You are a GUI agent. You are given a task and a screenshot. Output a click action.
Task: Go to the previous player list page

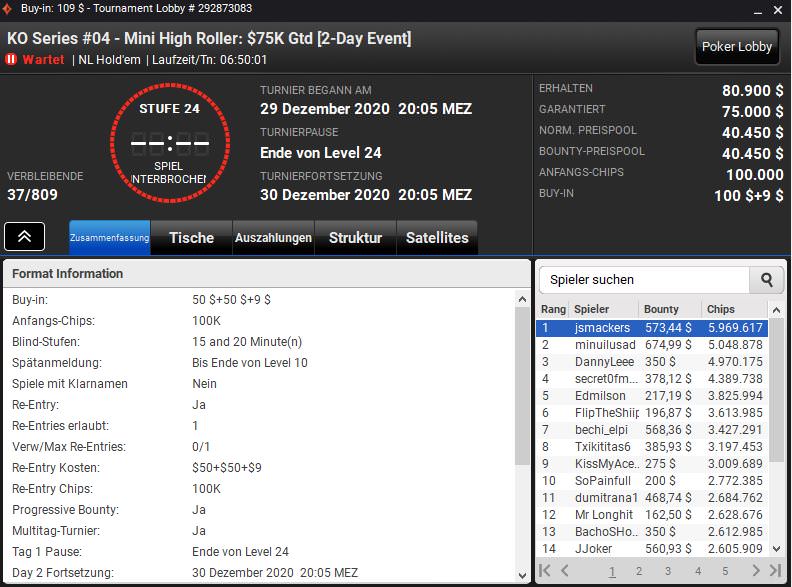(x=565, y=571)
